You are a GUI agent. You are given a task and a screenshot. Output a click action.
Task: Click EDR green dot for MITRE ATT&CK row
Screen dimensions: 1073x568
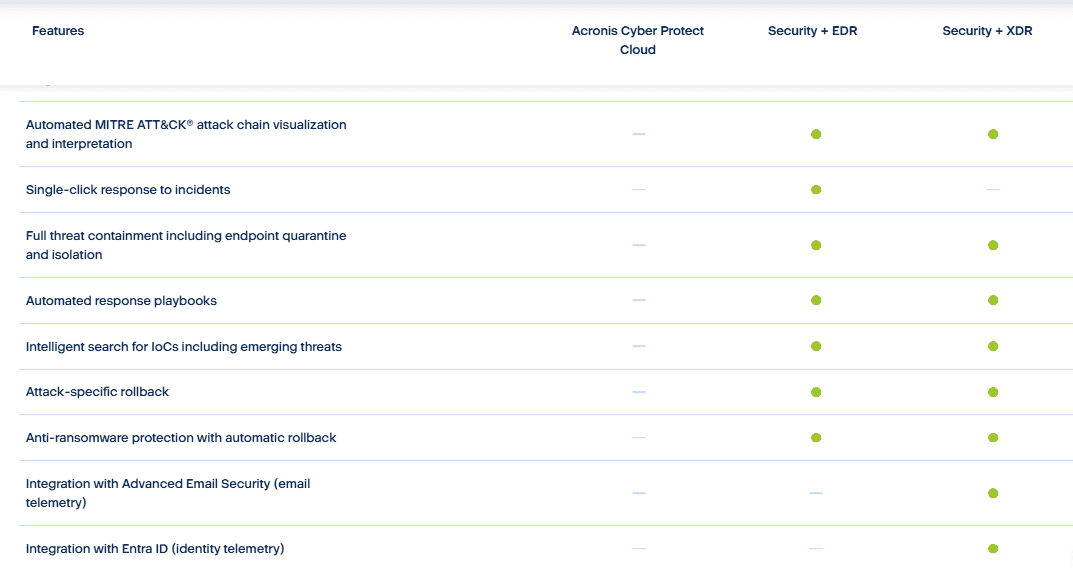(816, 134)
